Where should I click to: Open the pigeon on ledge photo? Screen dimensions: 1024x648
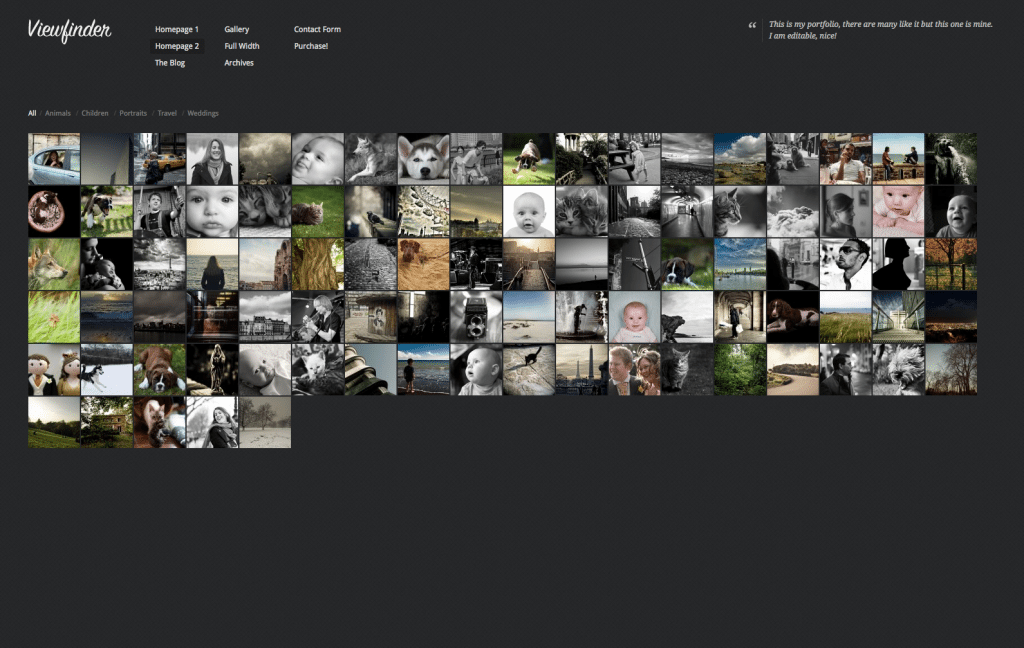click(370, 212)
